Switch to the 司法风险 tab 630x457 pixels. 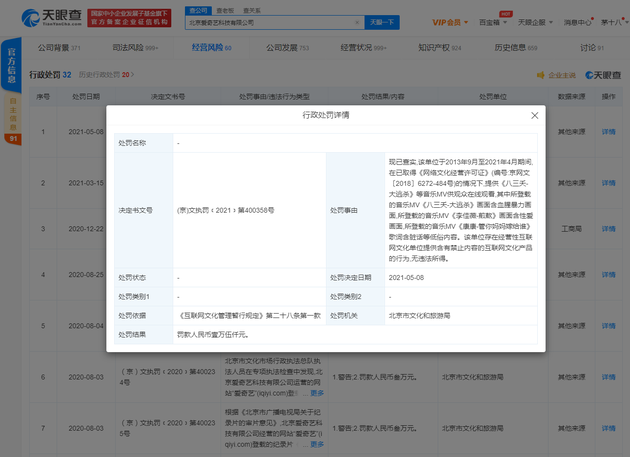click(x=135, y=48)
